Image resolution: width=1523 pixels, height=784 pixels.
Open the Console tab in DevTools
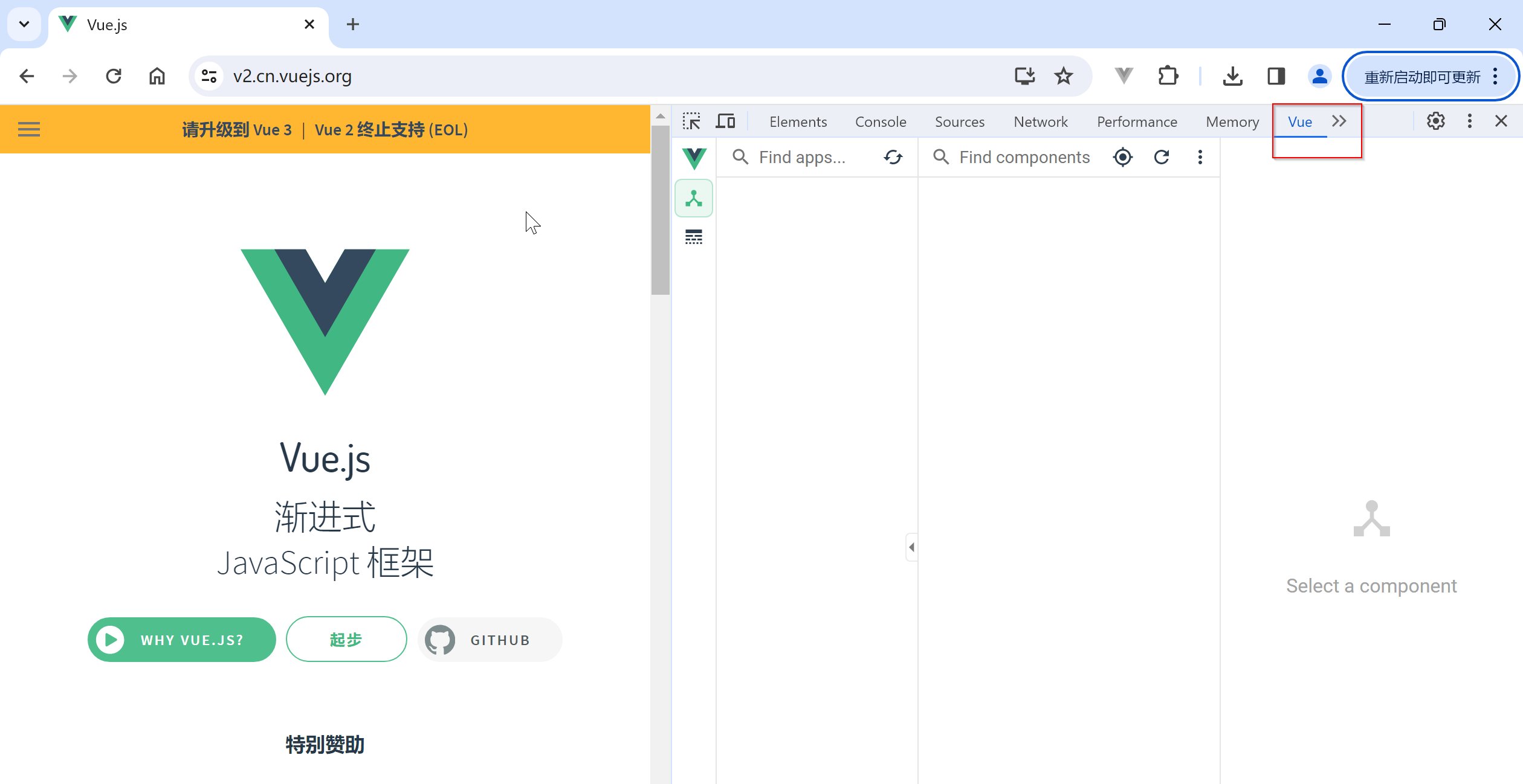point(880,122)
